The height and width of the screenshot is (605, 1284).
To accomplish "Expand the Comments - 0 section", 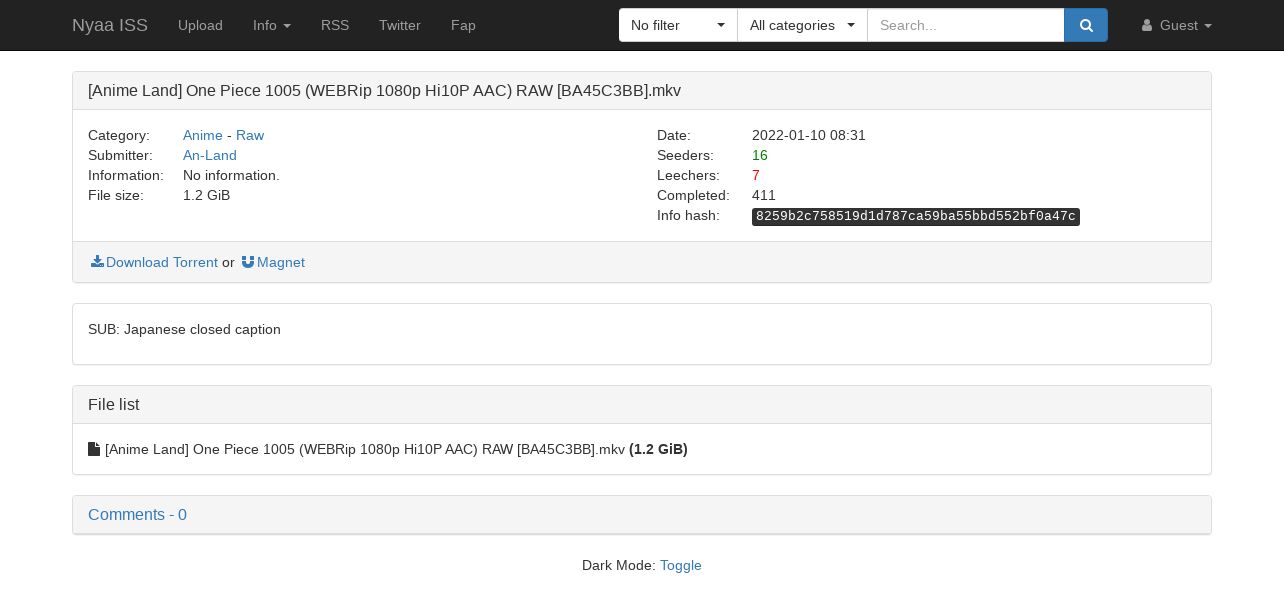I will click(137, 514).
